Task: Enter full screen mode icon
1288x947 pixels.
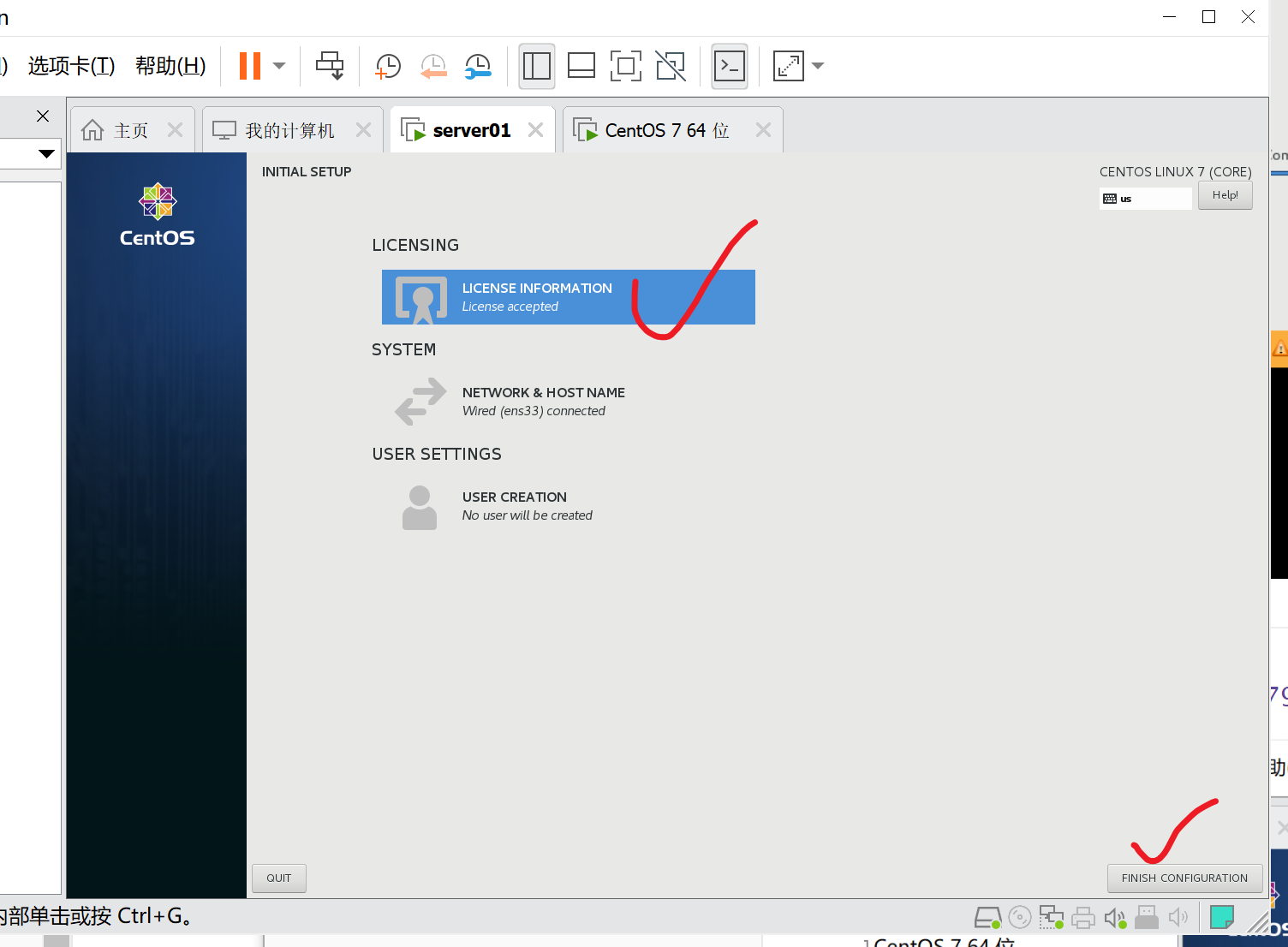Action: pyautogui.click(x=626, y=66)
